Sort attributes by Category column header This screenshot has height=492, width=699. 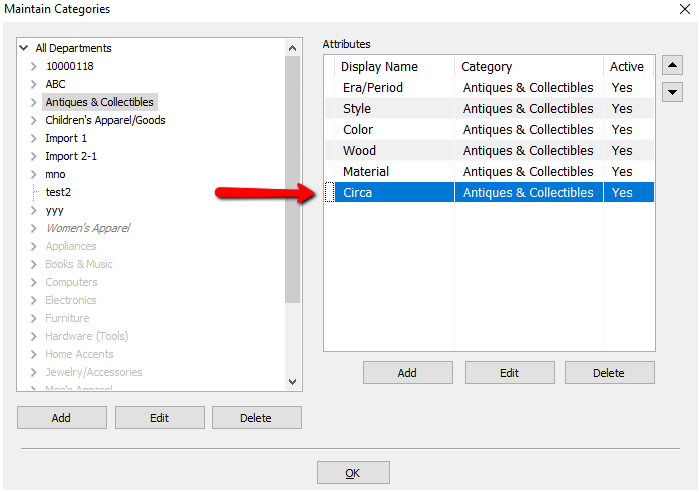point(529,66)
